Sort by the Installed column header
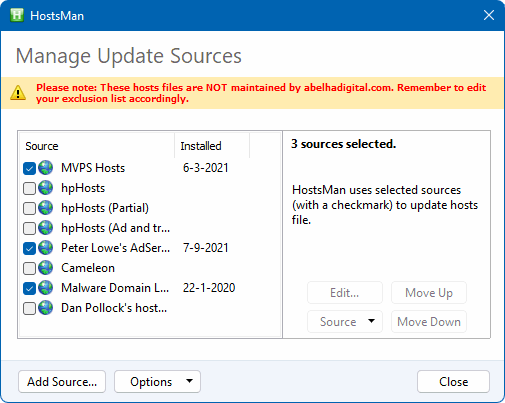This screenshot has width=505, height=403. coord(212,146)
